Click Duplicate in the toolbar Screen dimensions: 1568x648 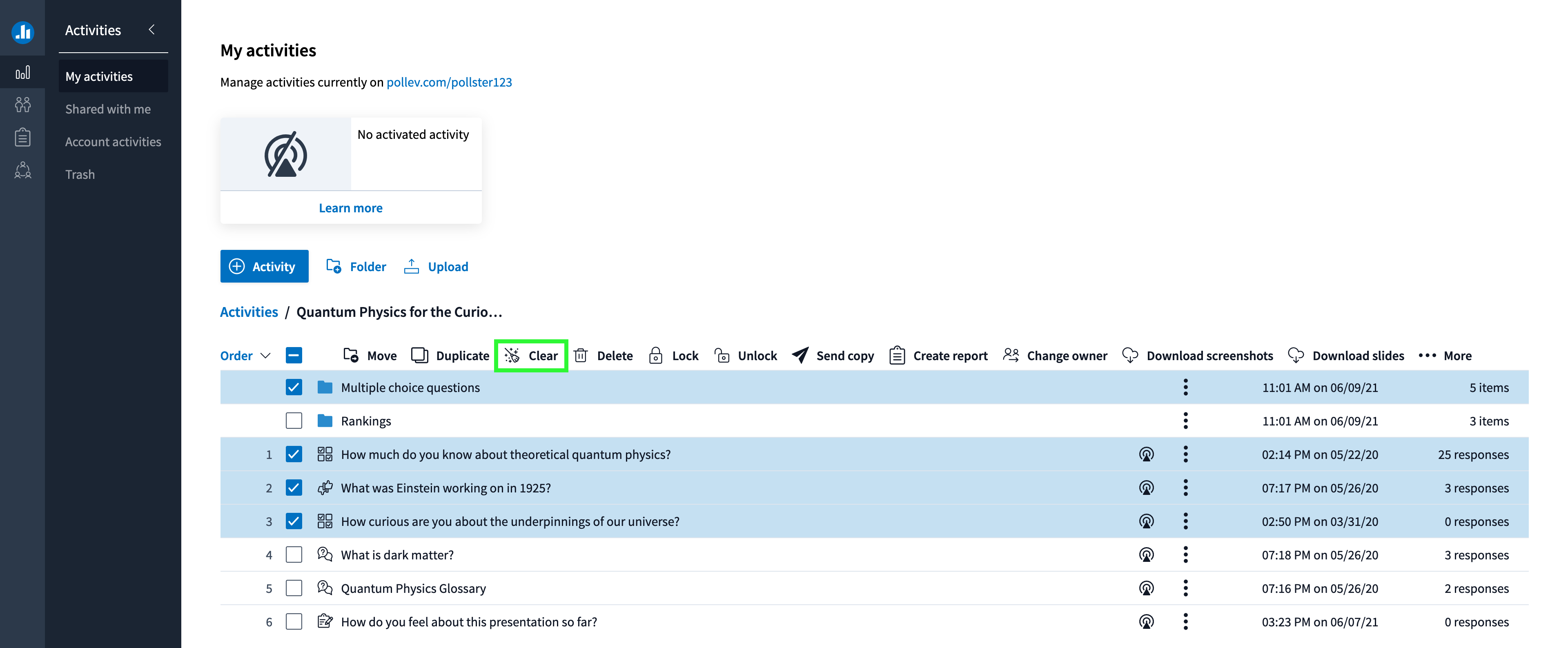coord(450,356)
